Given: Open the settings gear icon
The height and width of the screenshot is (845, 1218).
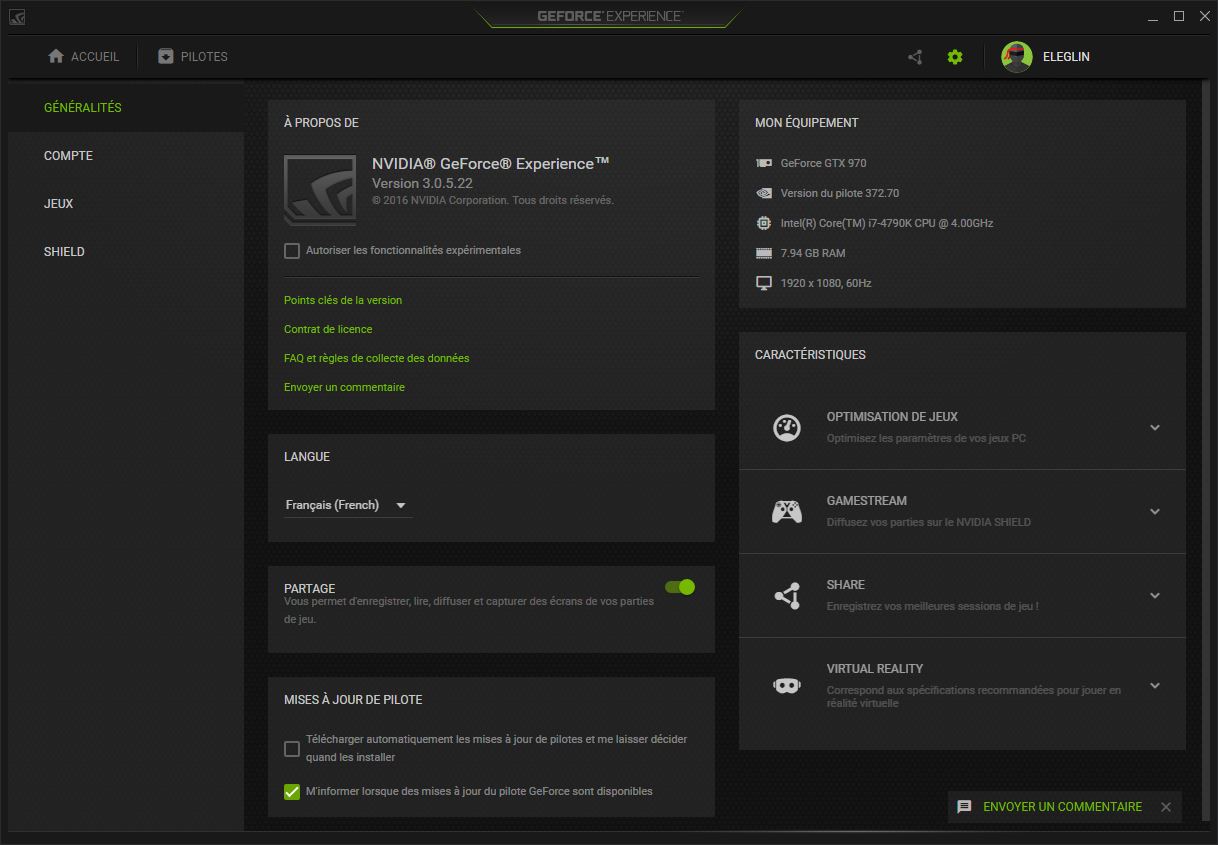Looking at the screenshot, I should click(x=954, y=56).
